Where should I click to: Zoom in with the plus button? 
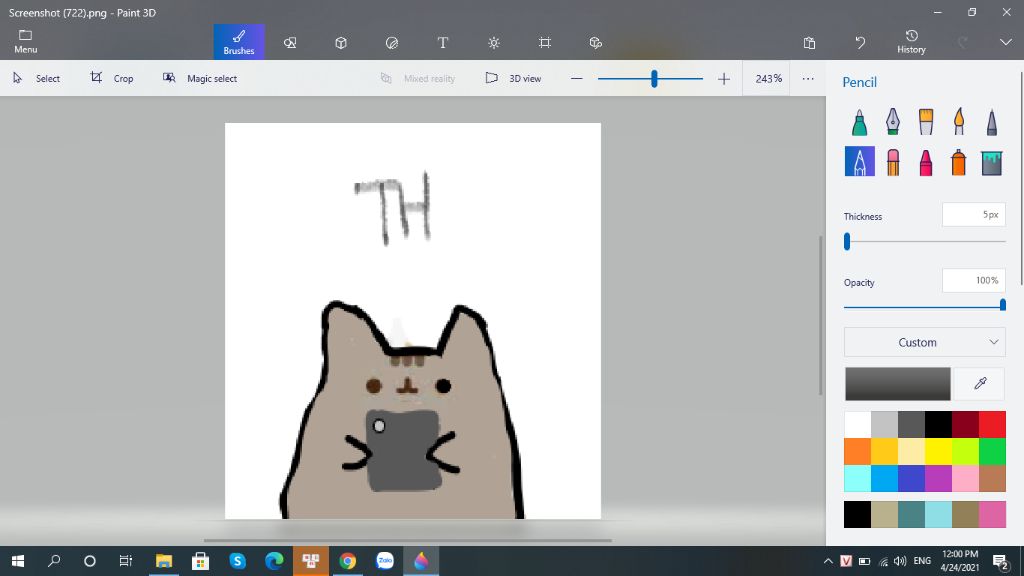724,79
